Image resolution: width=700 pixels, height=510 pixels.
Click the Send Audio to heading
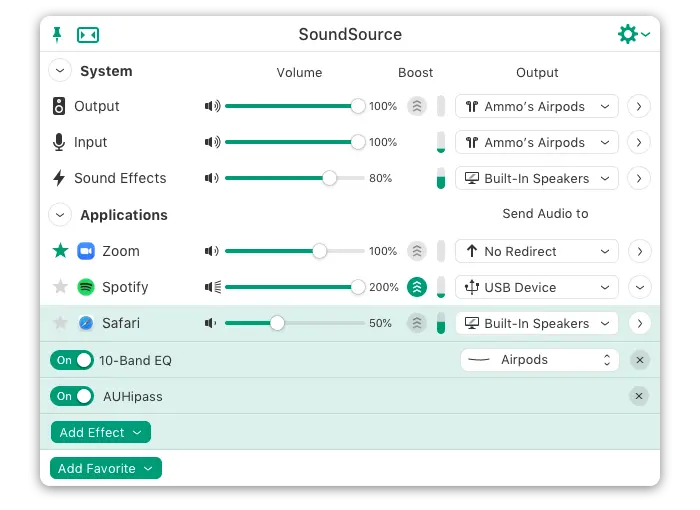click(545, 213)
